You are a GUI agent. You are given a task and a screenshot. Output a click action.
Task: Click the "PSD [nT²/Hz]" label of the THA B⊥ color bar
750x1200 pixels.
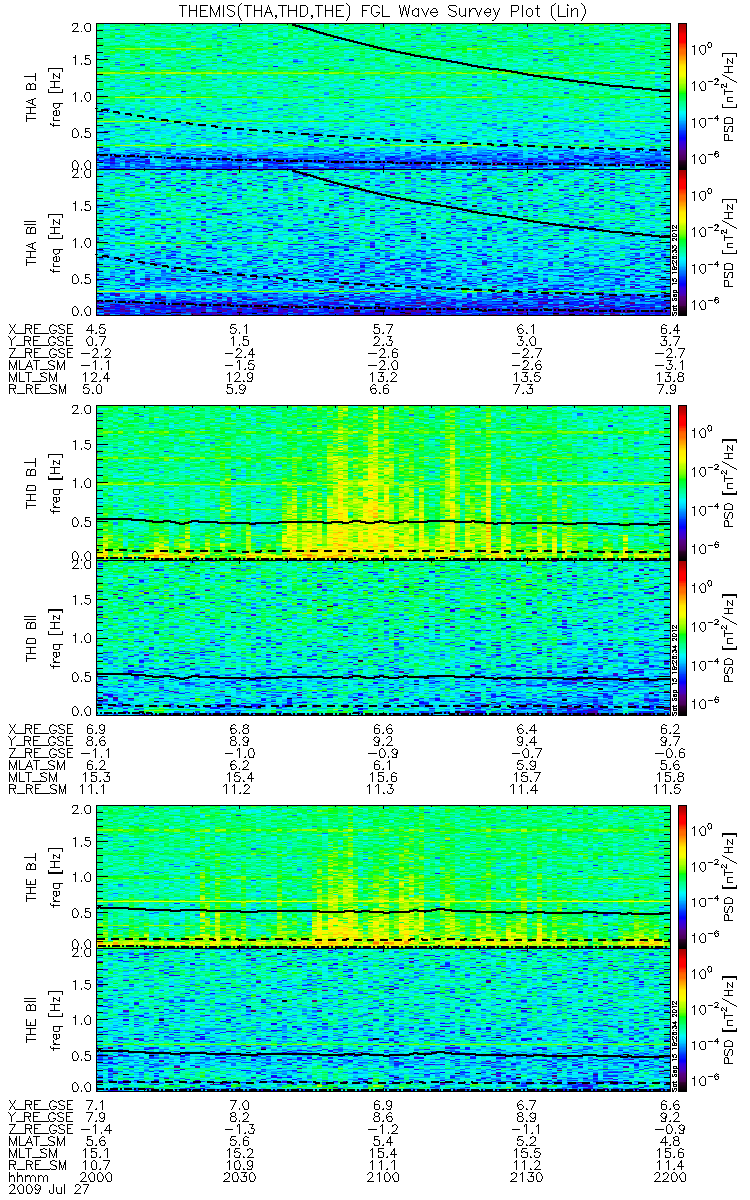[730, 95]
